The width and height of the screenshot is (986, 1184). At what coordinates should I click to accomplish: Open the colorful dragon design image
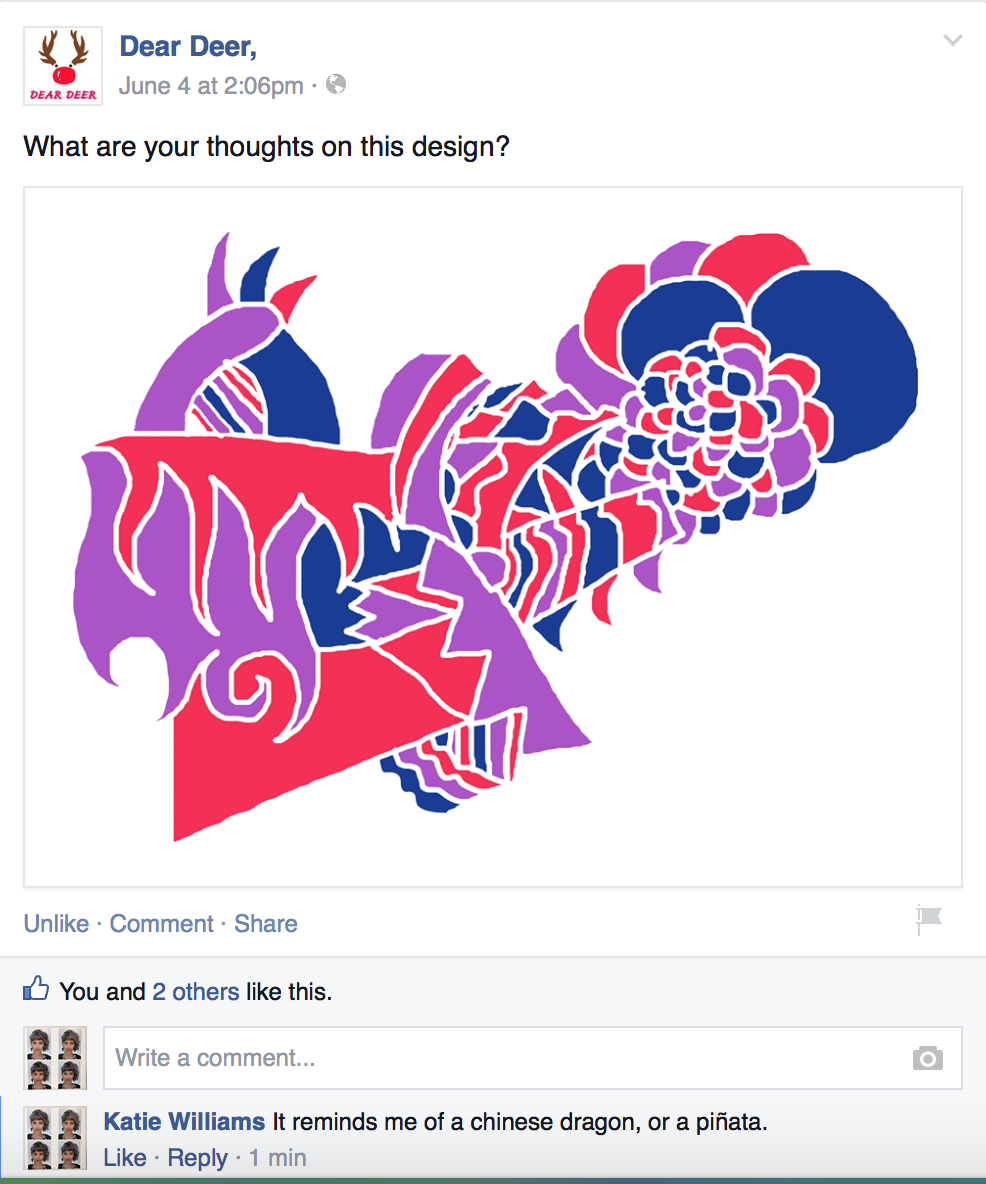[x=493, y=537]
